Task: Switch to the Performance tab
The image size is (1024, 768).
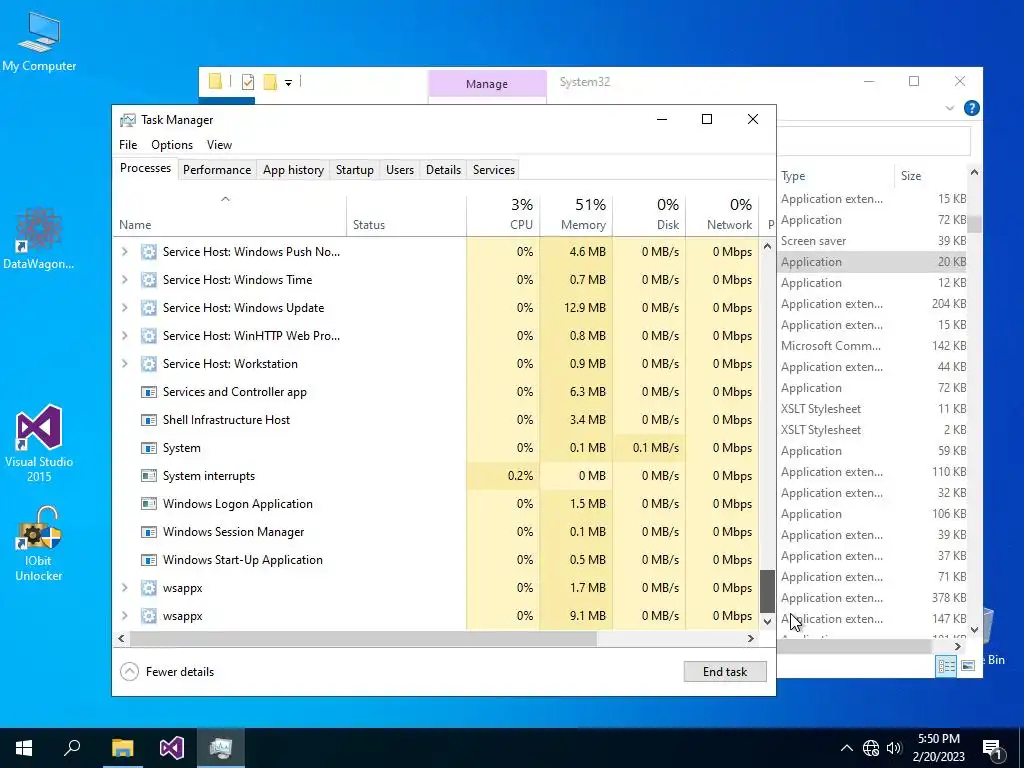Action: (217, 170)
